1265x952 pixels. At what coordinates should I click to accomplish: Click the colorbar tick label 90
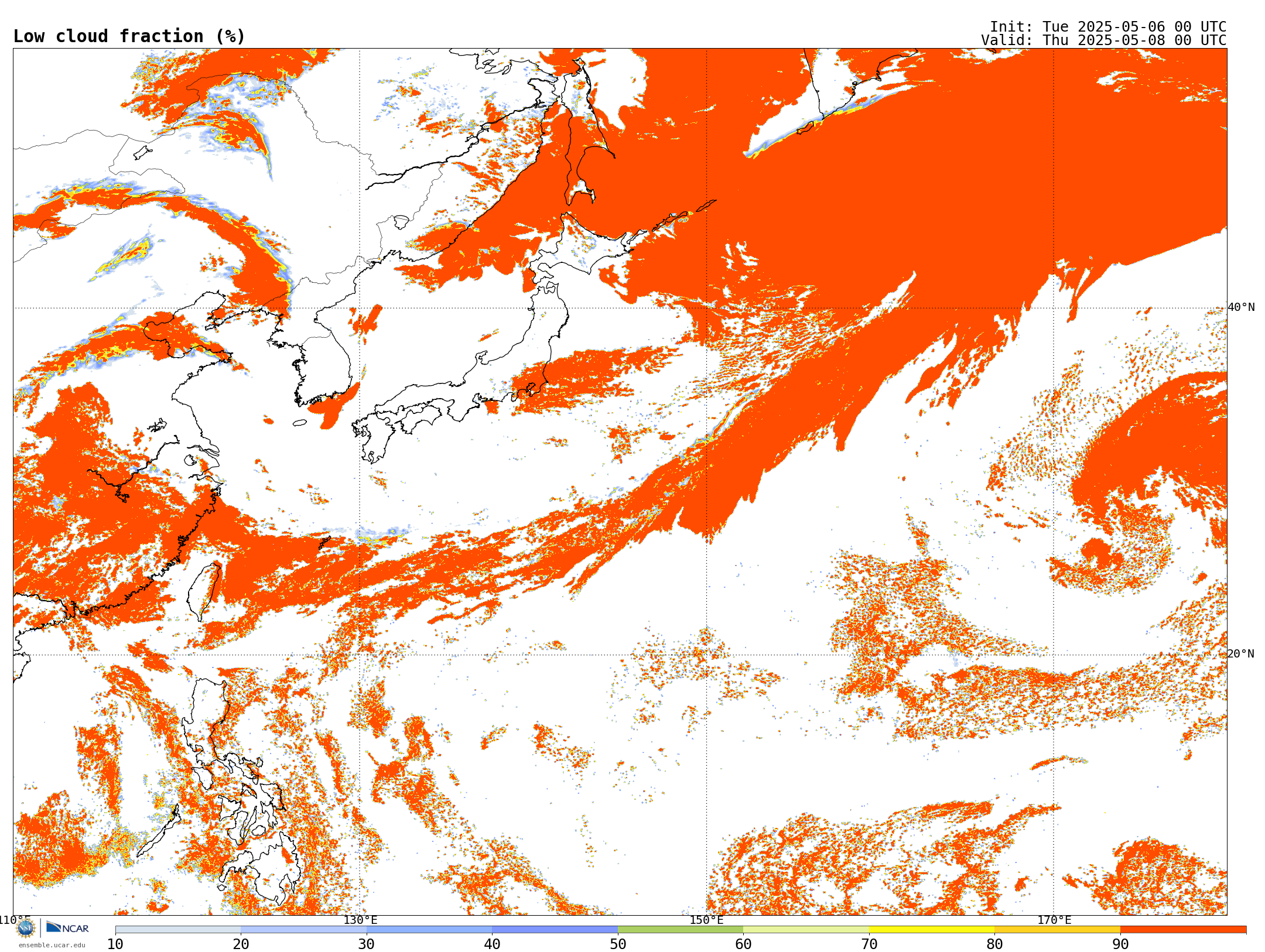tap(1120, 944)
